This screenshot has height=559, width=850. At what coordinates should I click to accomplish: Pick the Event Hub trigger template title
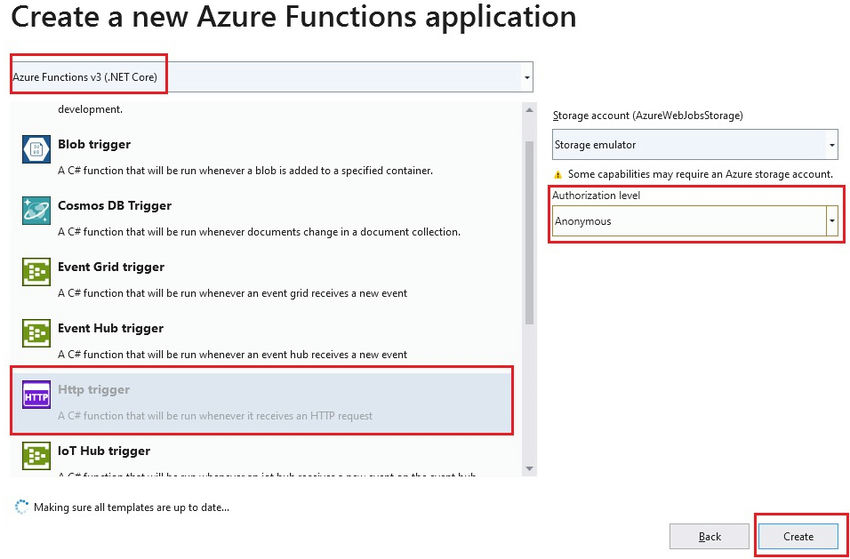pos(110,328)
